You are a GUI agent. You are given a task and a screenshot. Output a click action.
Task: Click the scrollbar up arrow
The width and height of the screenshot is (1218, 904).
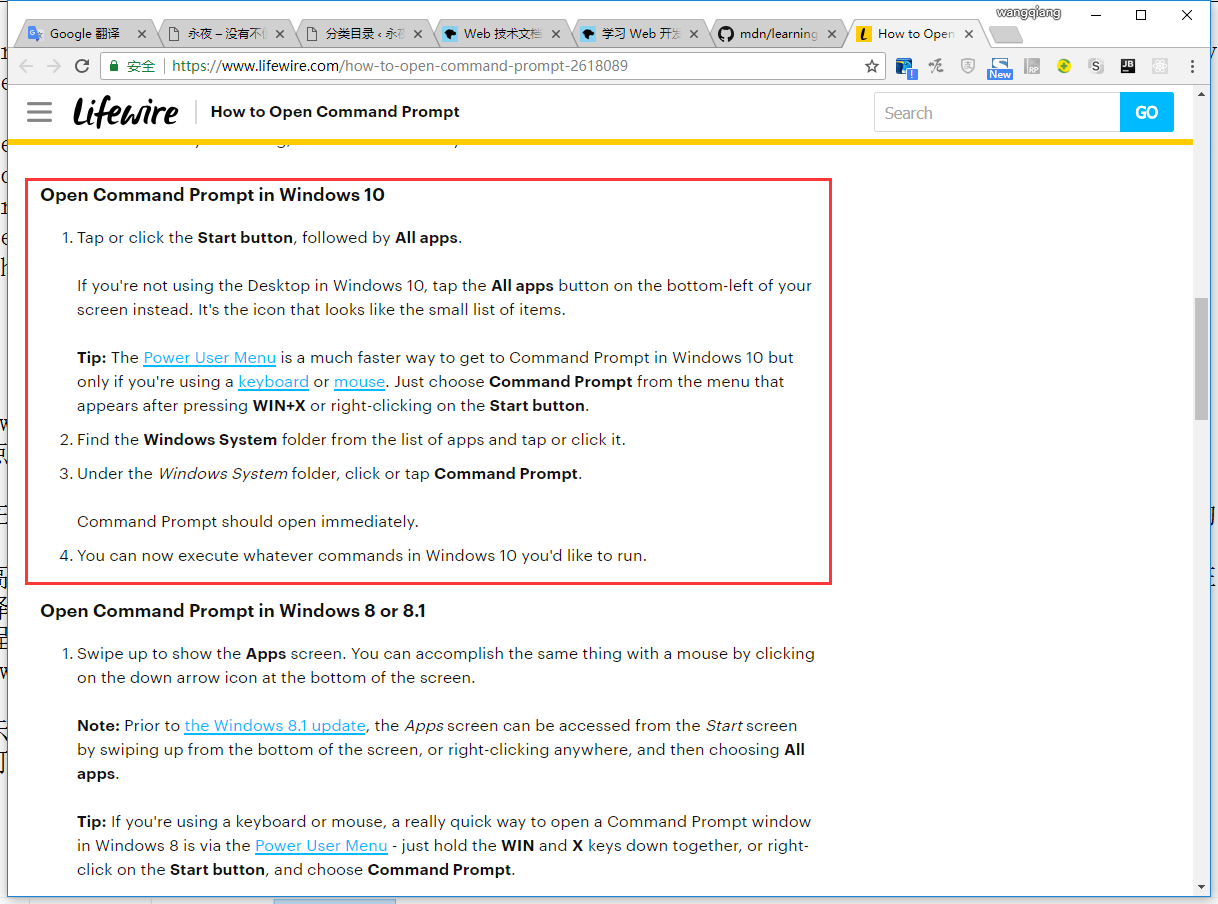[1201, 94]
